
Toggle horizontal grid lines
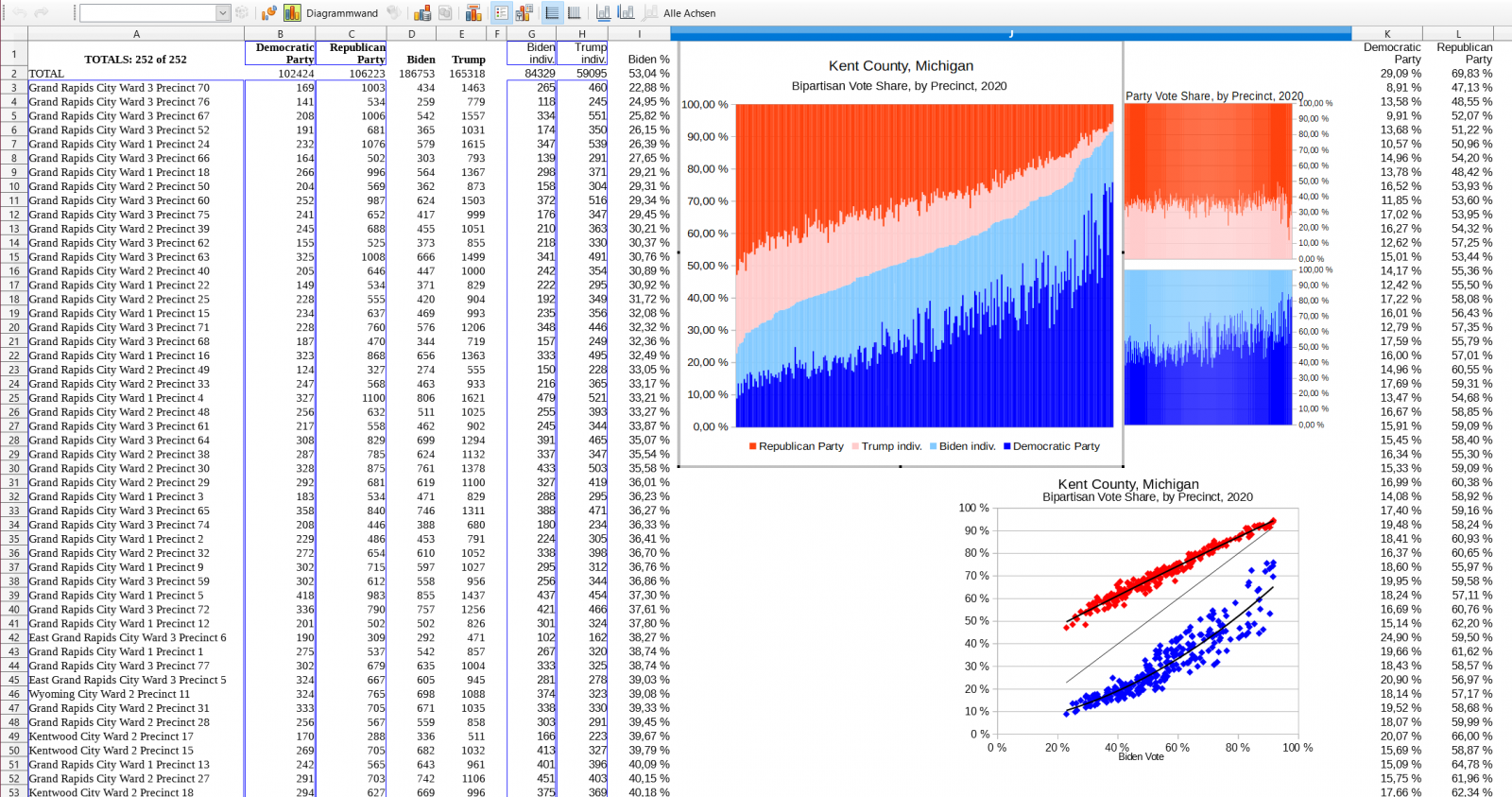pyautogui.click(x=552, y=13)
